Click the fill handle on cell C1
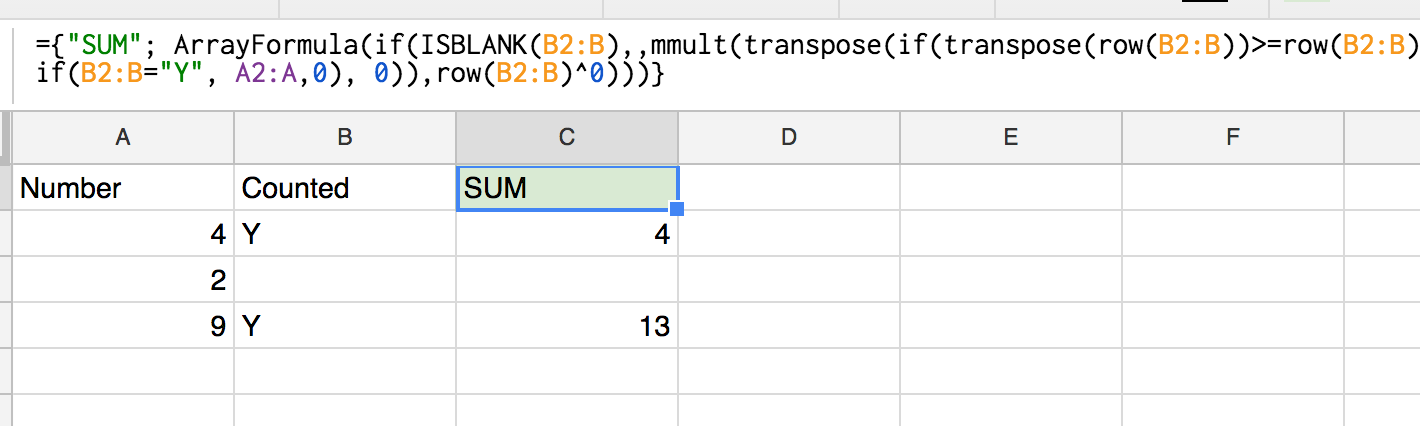The image size is (1420, 426). (677, 209)
